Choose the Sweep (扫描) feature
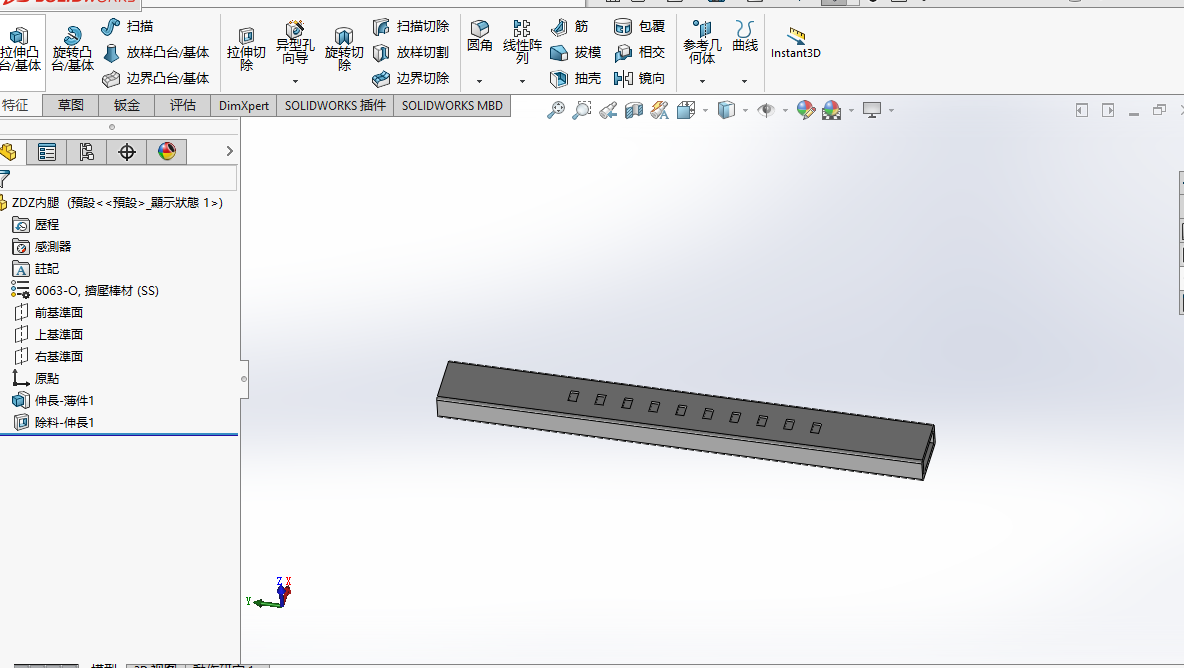This screenshot has height=668, width=1184. point(127,26)
